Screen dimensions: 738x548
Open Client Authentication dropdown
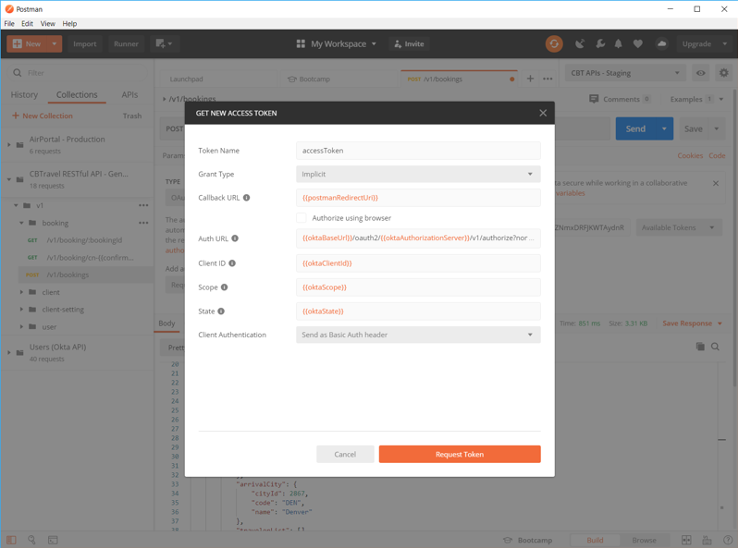coord(418,335)
